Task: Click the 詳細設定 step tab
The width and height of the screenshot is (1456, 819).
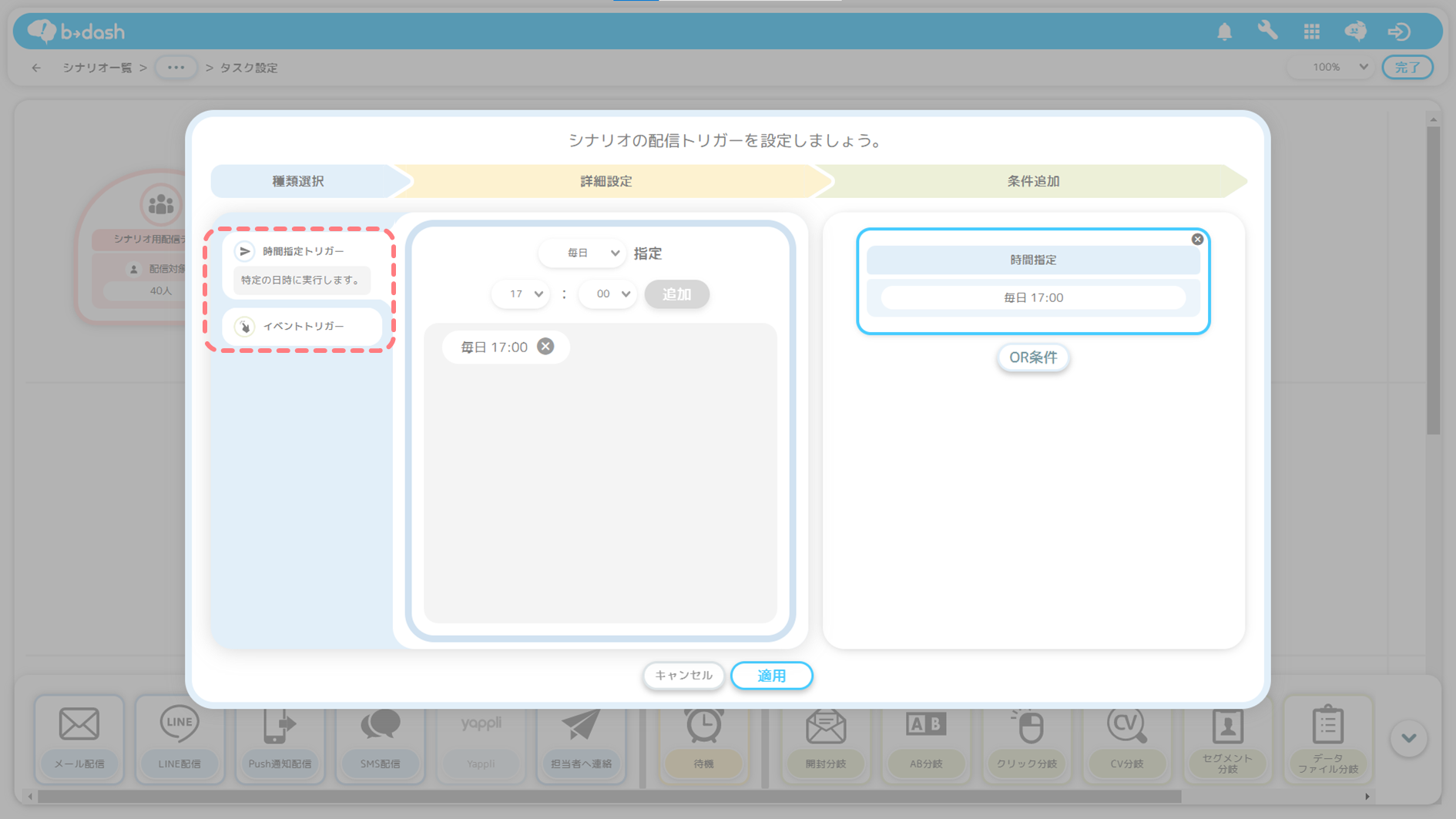Action: (x=606, y=181)
